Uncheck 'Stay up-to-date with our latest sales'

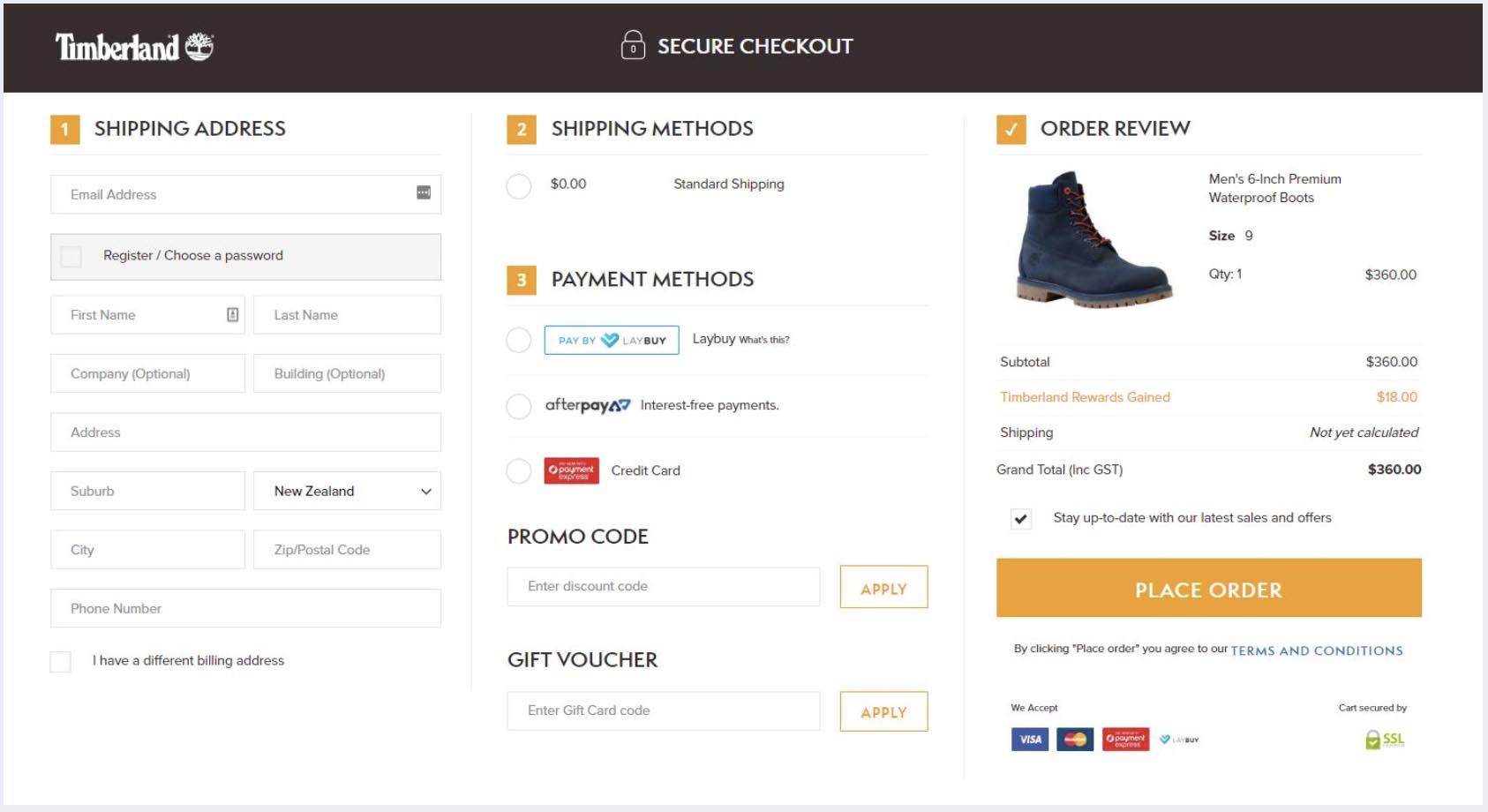tap(1021, 518)
